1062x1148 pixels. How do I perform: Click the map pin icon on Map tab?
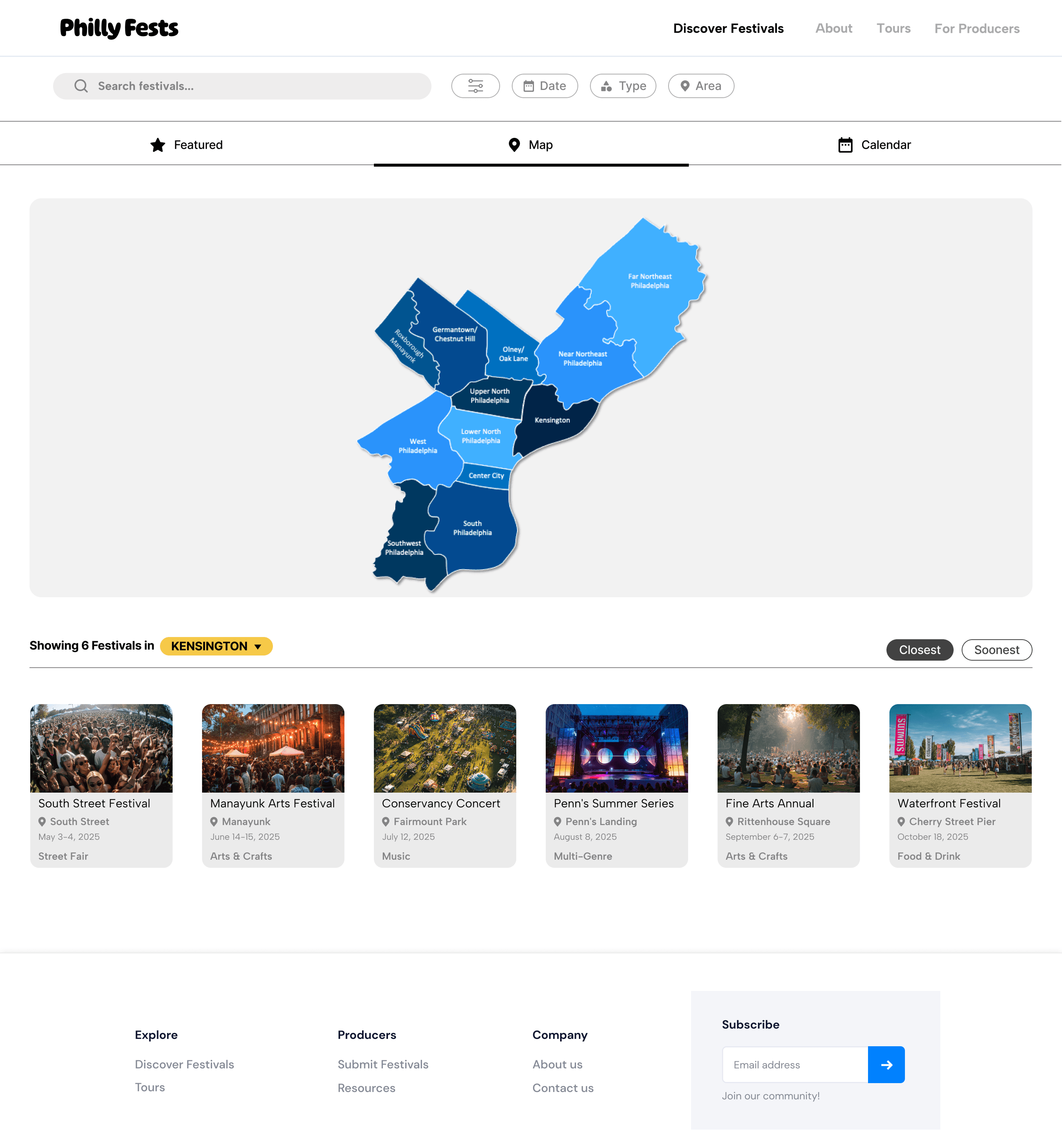(514, 145)
